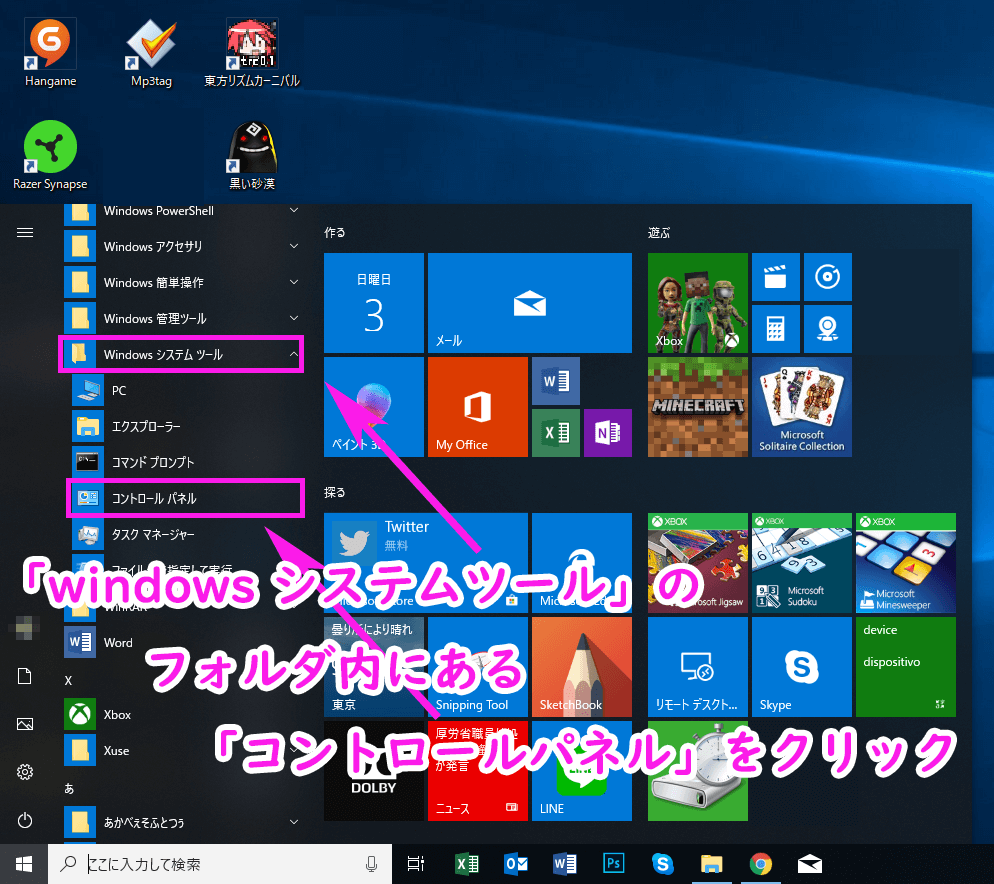The width and height of the screenshot is (994, 884).
Task: Open Xbox in the app list
Action: click(x=184, y=715)
